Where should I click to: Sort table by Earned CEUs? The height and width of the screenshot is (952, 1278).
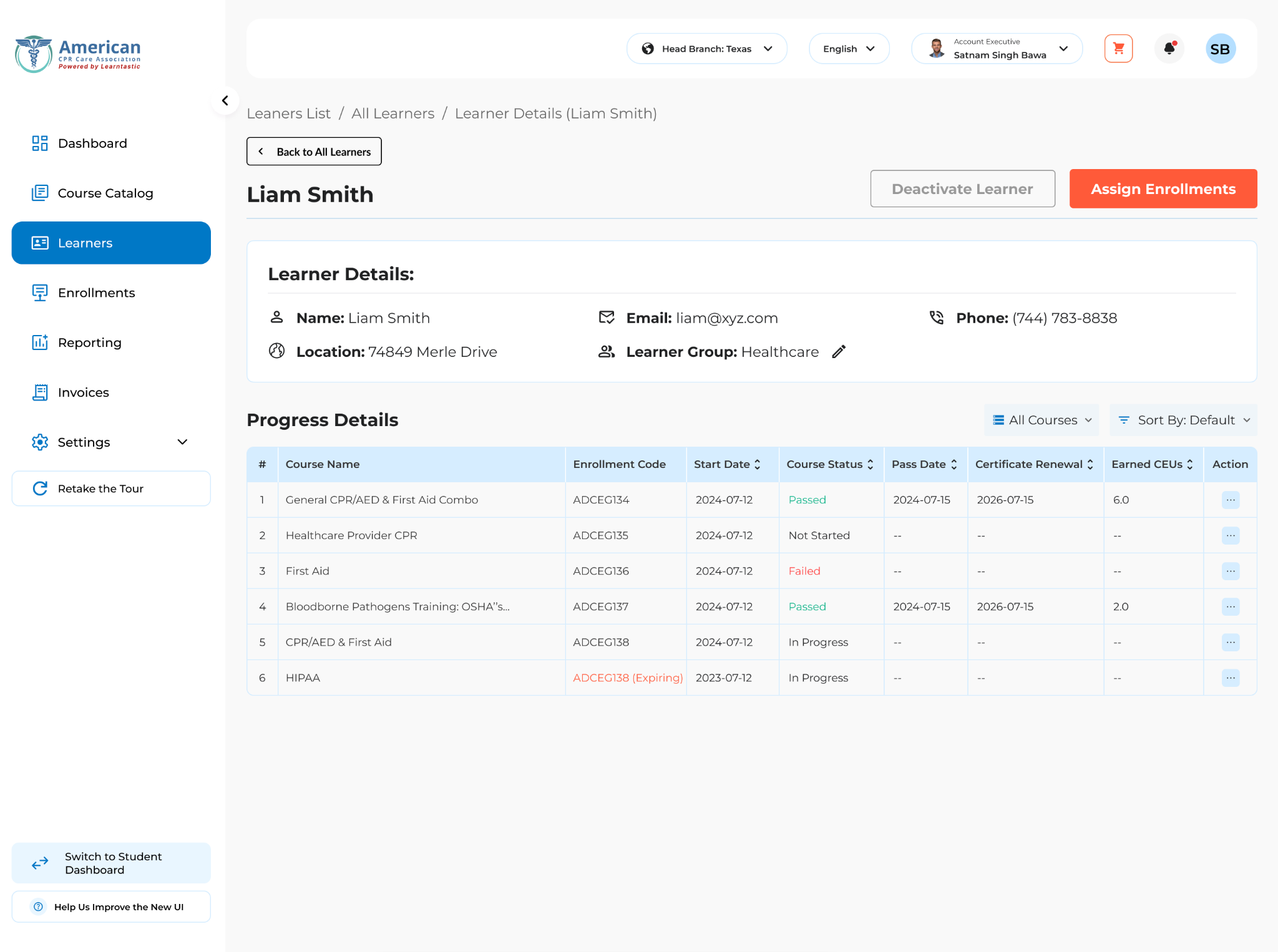pyautogui.click(x=1190, y=464)
